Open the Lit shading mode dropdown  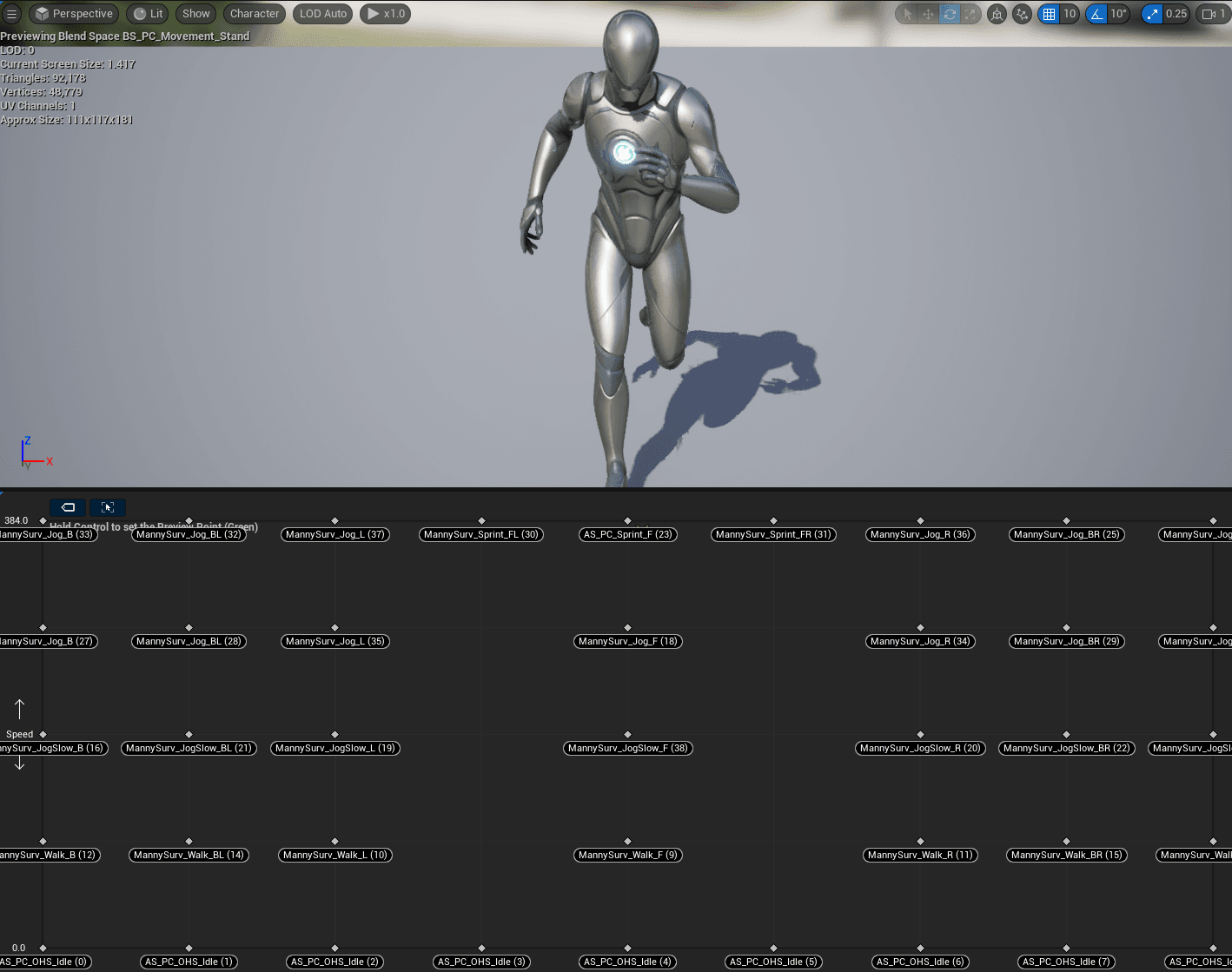149,14
